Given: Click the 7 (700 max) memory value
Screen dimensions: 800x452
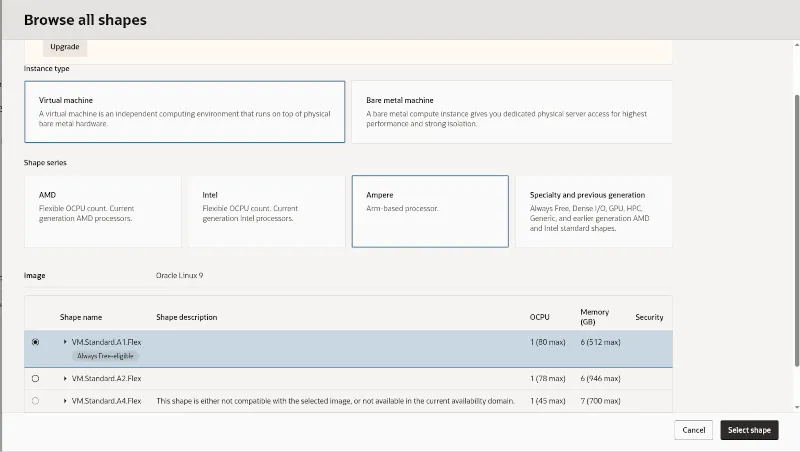Looking at the screenshot, I should pyautogui.click(x=600, y=401).
